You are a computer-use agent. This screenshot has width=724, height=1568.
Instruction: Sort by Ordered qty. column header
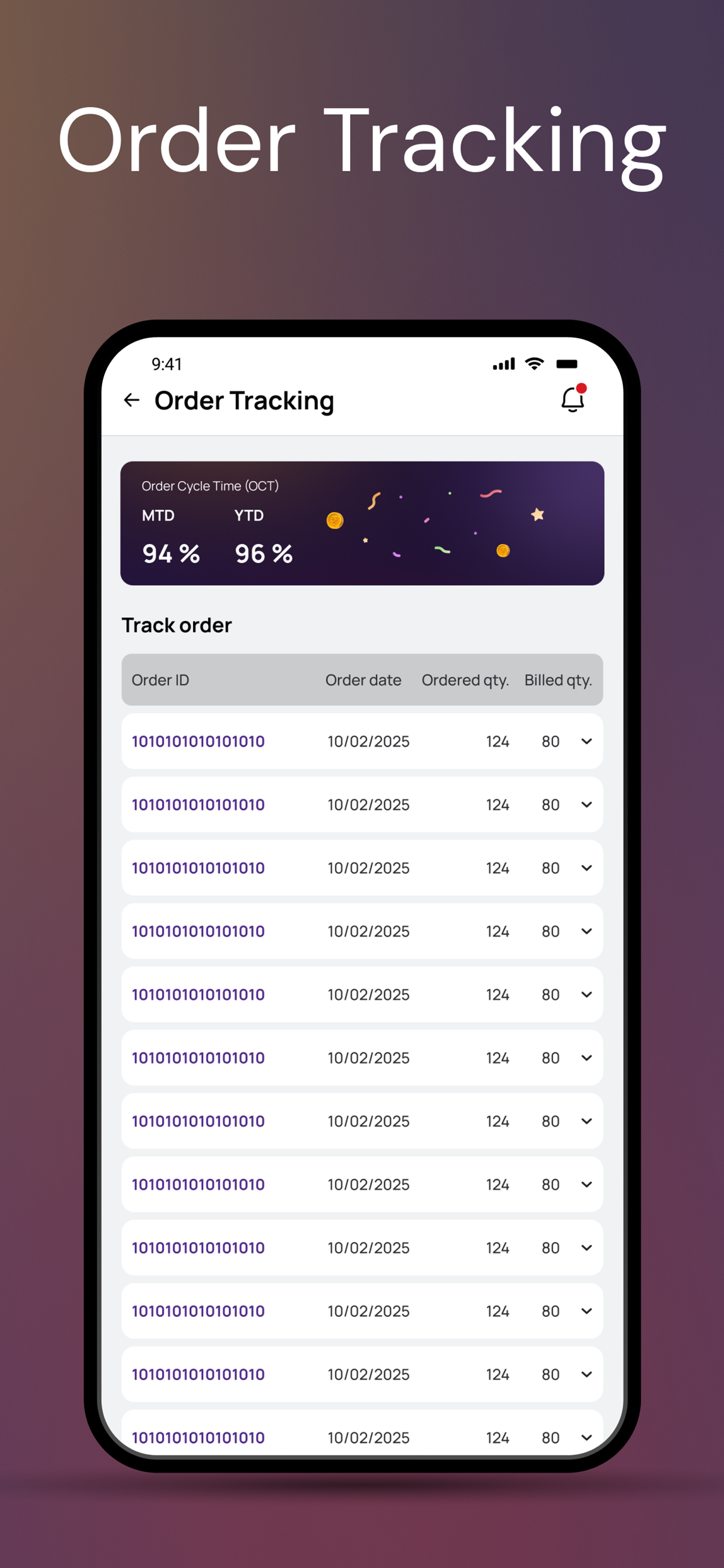click(x=465, y=681)
